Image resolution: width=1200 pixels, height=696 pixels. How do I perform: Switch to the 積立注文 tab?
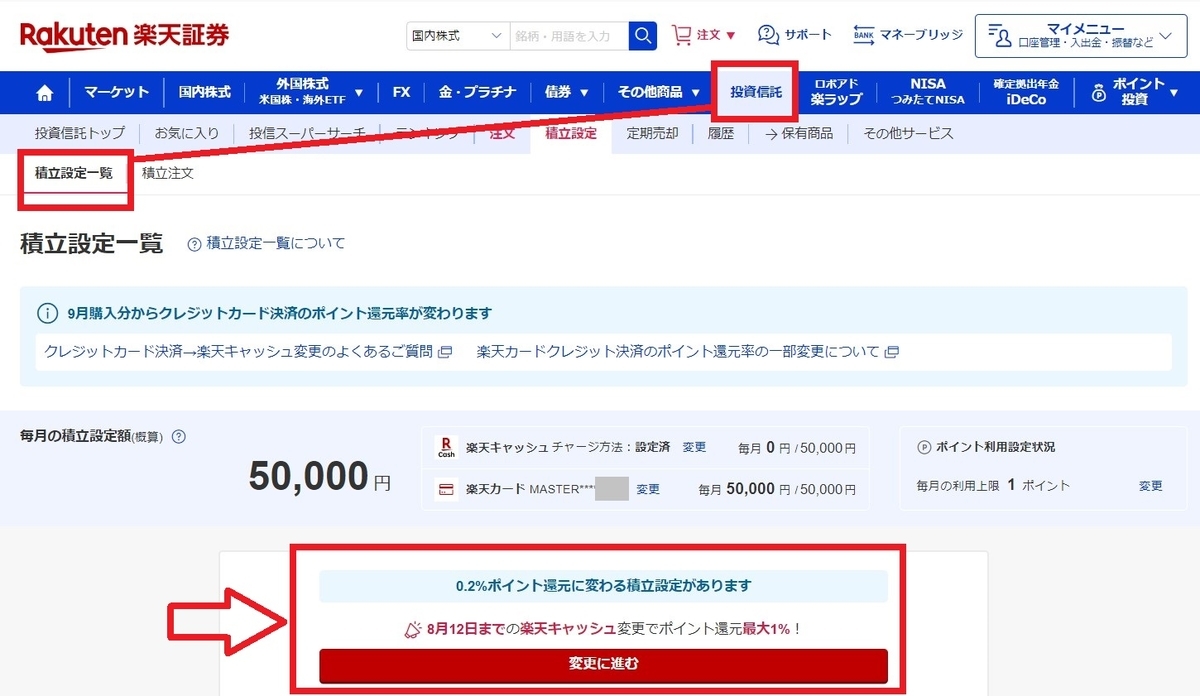[168, 173]
